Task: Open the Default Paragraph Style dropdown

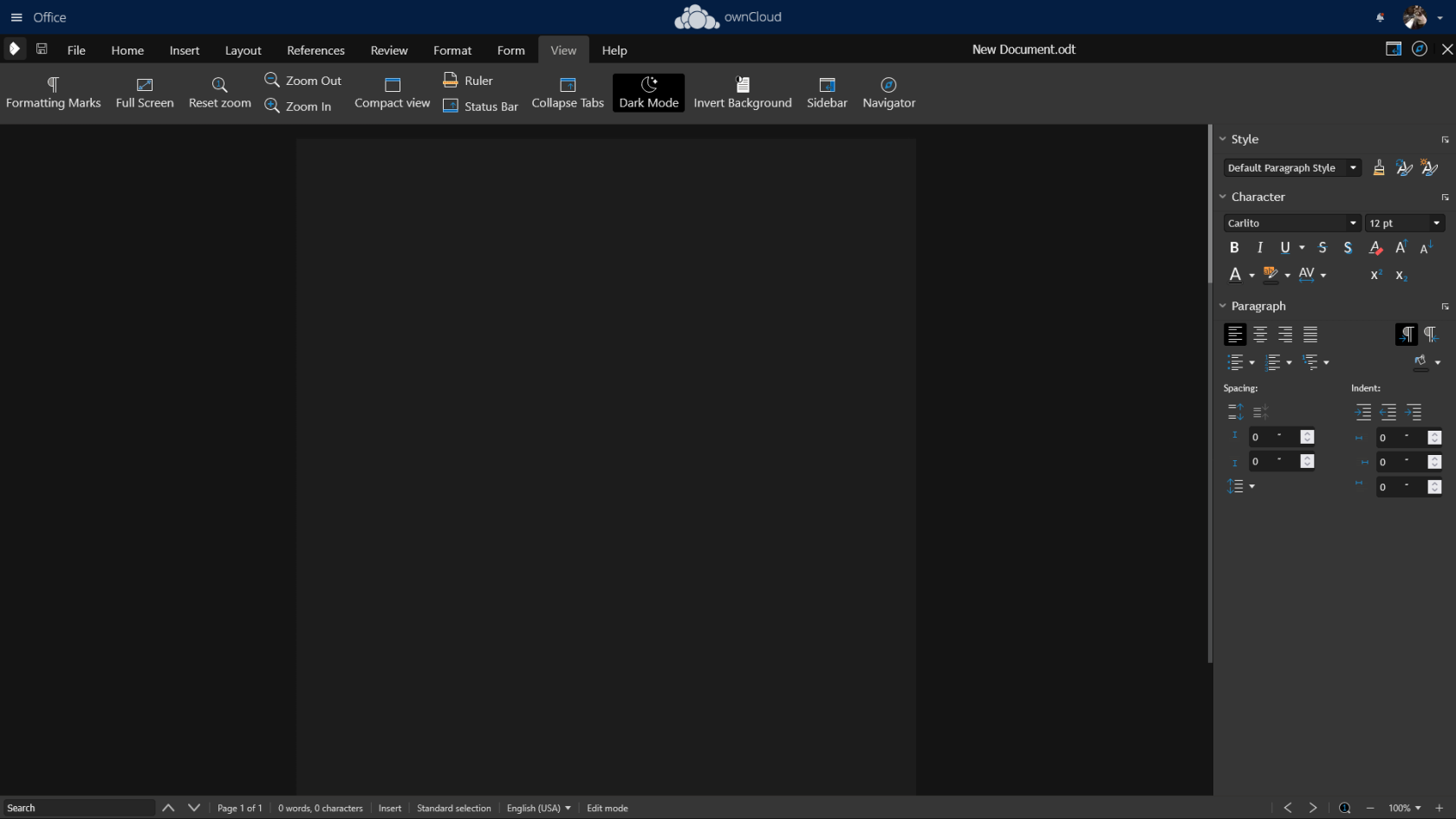Action: click(1353, 168)
